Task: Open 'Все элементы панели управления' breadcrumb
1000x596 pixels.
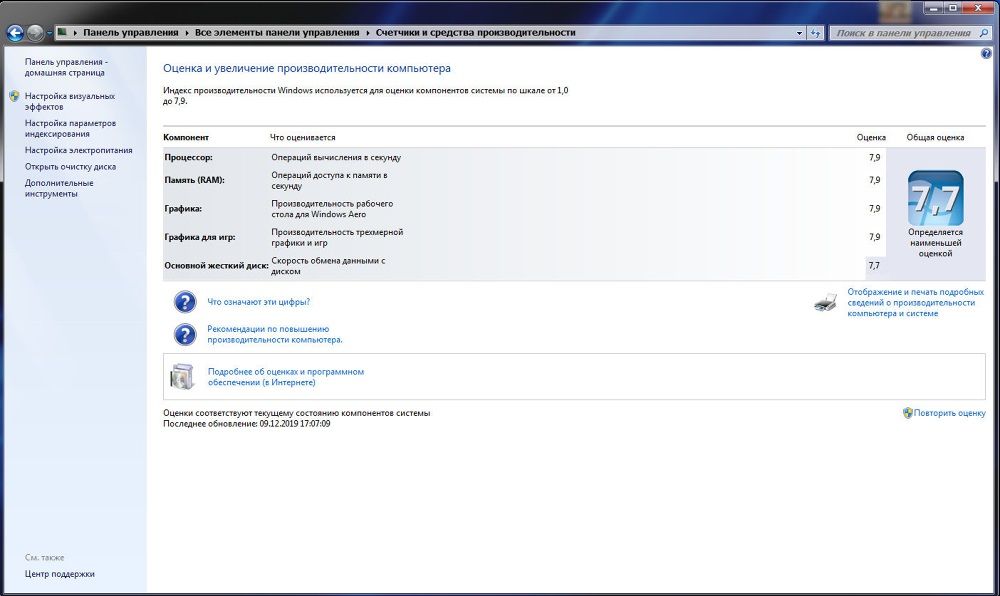Action: point(277,33)
